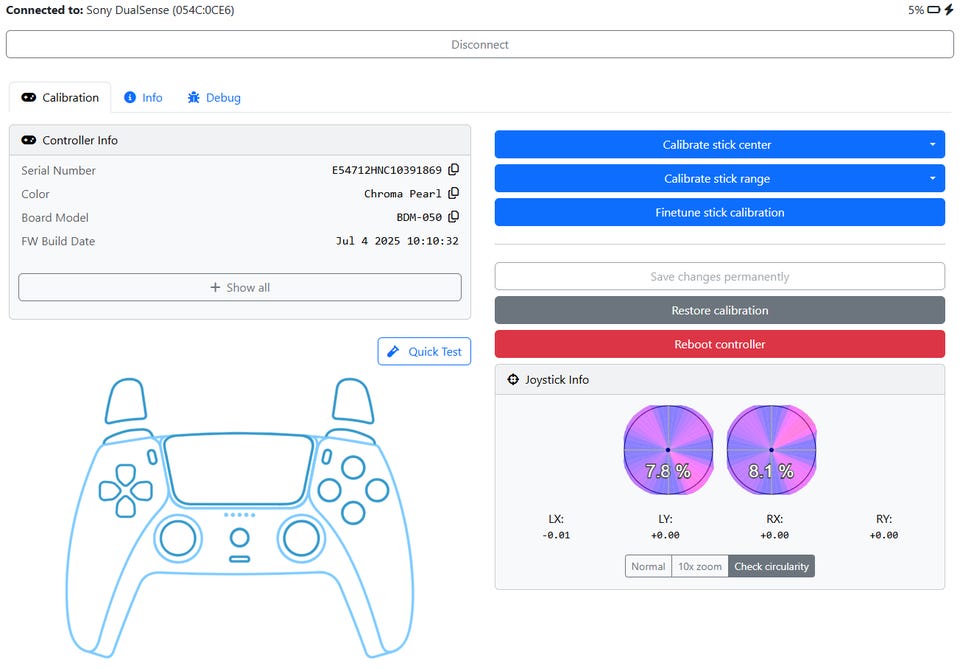
Task: Click the serial number E54712HNC10391869 text
Action: pos(387,170)
